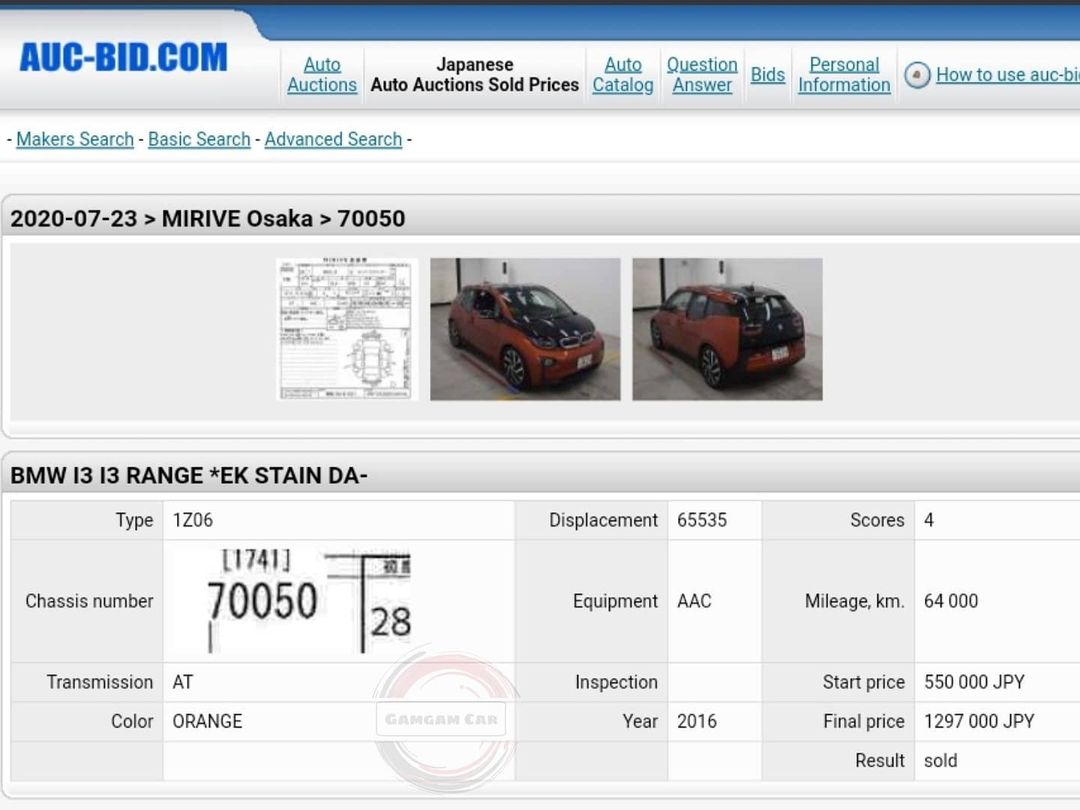1080x810 pixels.
Task: Go to Question Answer section
Action: (x=702, y=74)
